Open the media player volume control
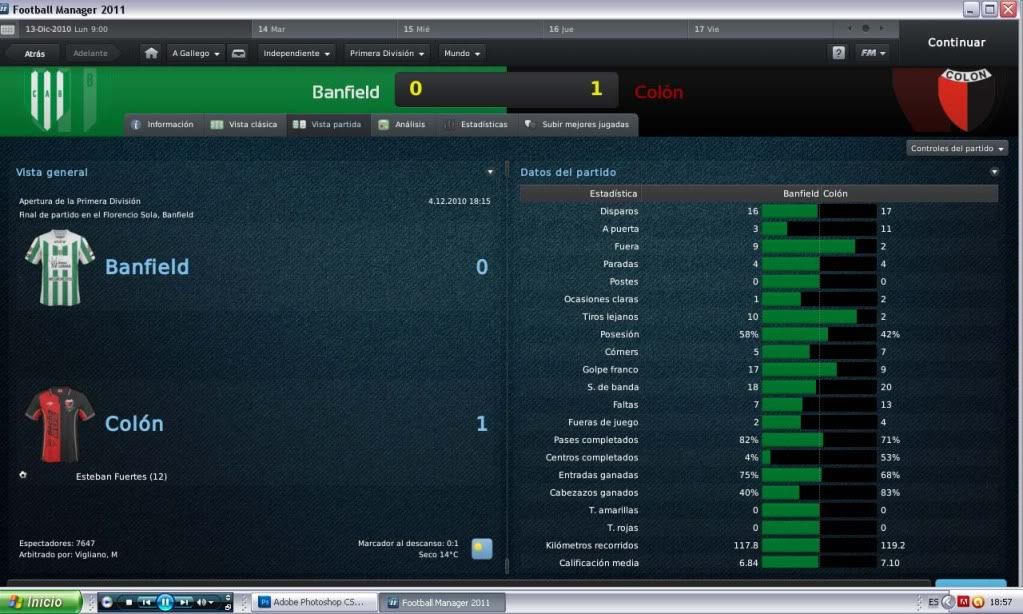 [x=205, y=602]
